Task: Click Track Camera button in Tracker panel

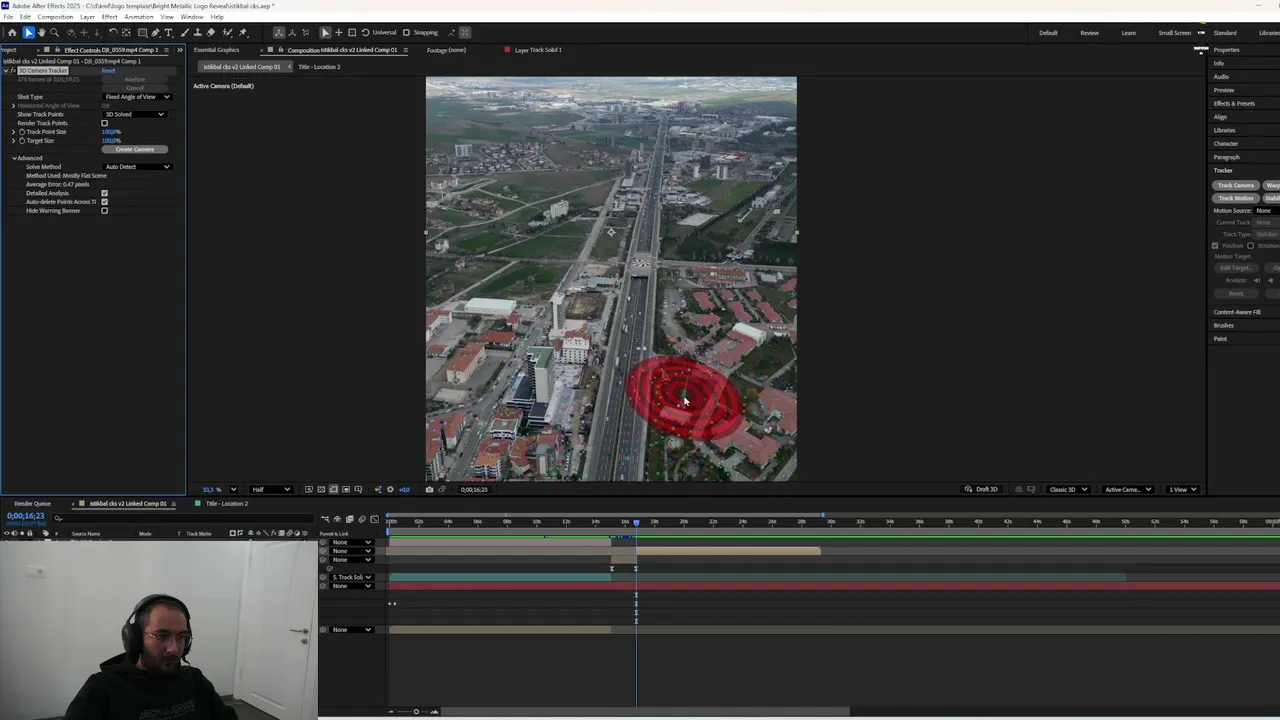Action: coord(1235,185)
